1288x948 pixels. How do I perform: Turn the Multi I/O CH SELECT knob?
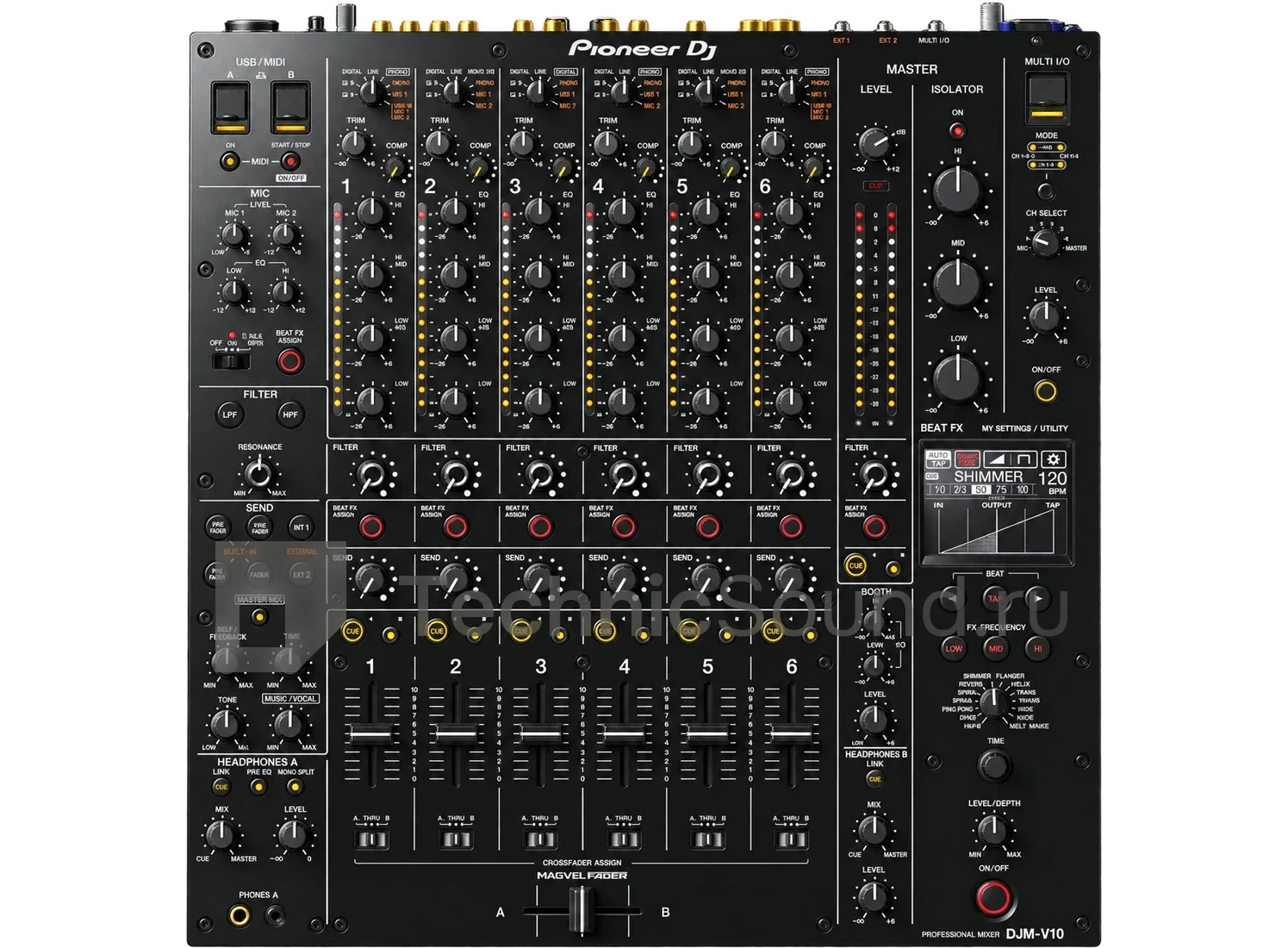[x=1045, y=241]
